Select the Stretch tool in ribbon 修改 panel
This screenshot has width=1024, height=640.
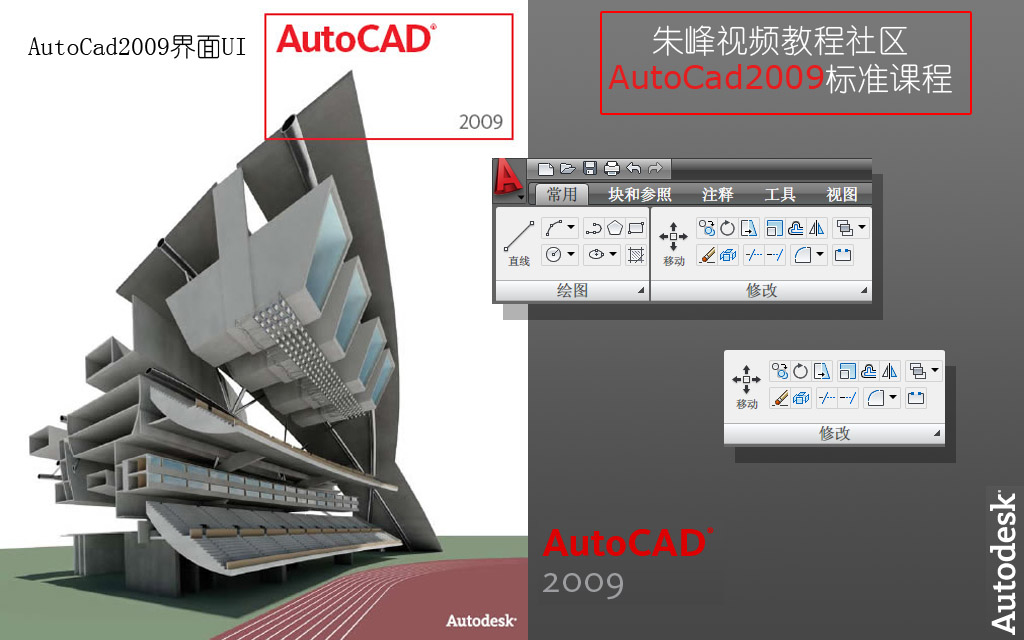click(x=748, y=228)
